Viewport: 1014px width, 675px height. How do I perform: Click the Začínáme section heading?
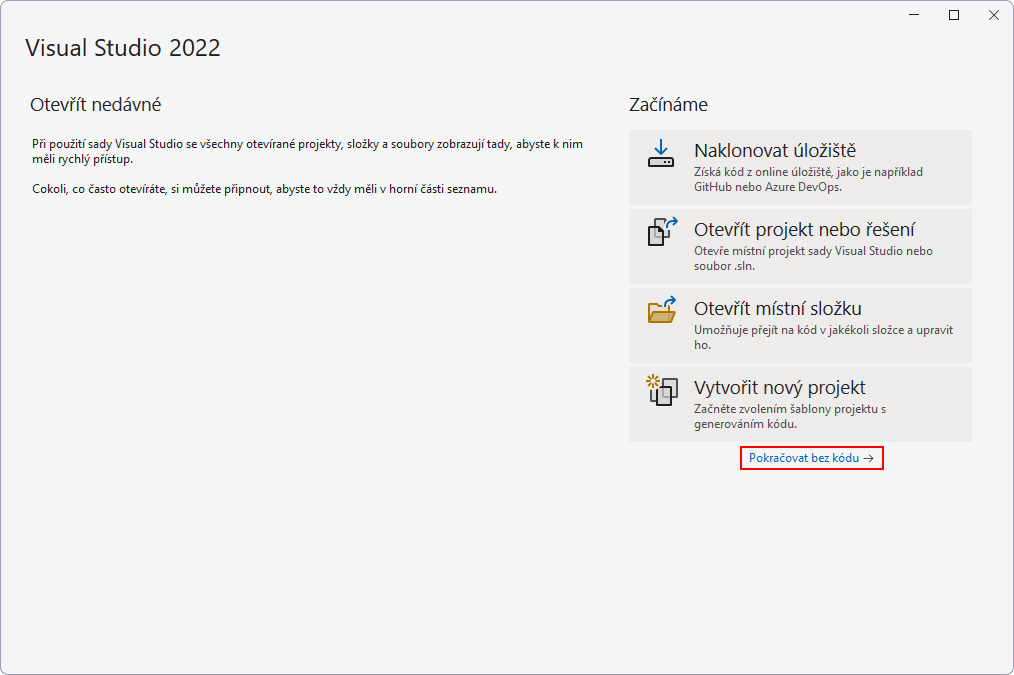[668, 105]
